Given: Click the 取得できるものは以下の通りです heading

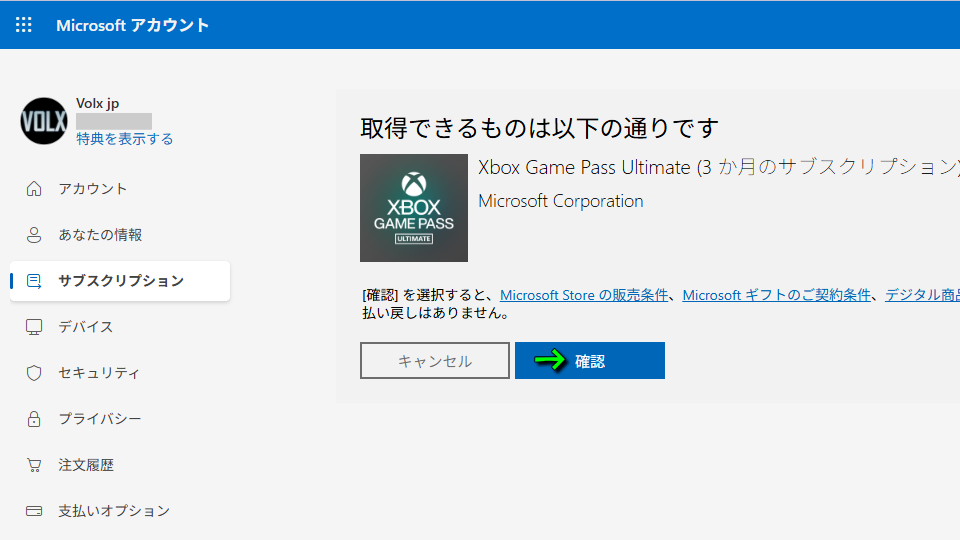Looking at the screenshot, I should [539, 129].
